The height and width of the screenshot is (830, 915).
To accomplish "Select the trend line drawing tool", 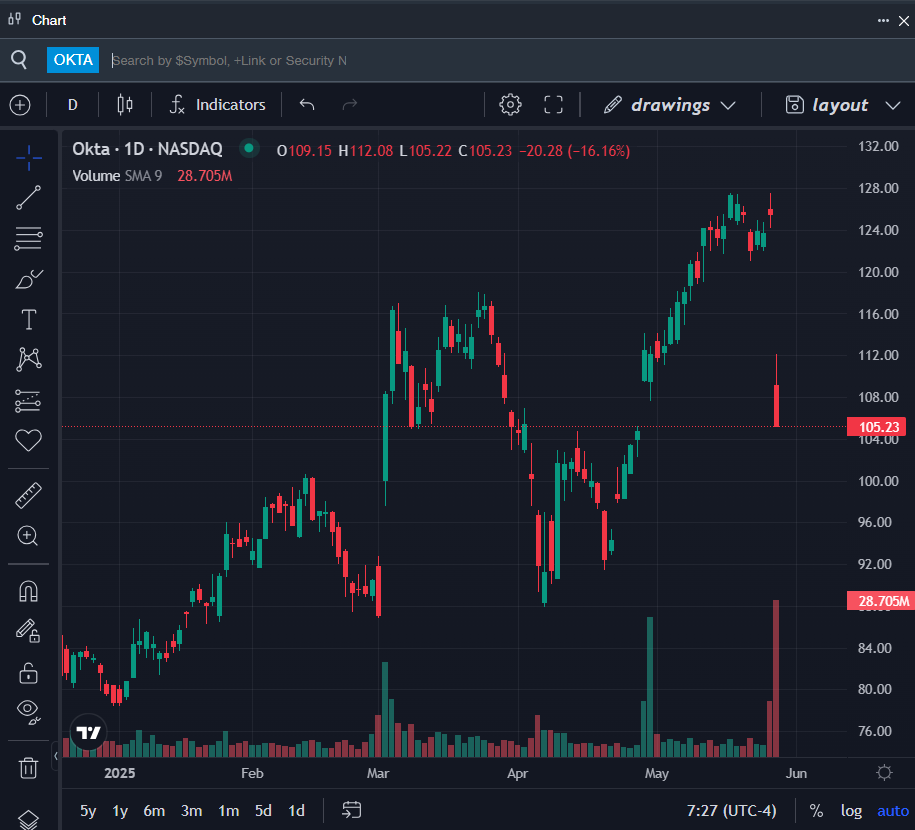I will pos(28,198).
